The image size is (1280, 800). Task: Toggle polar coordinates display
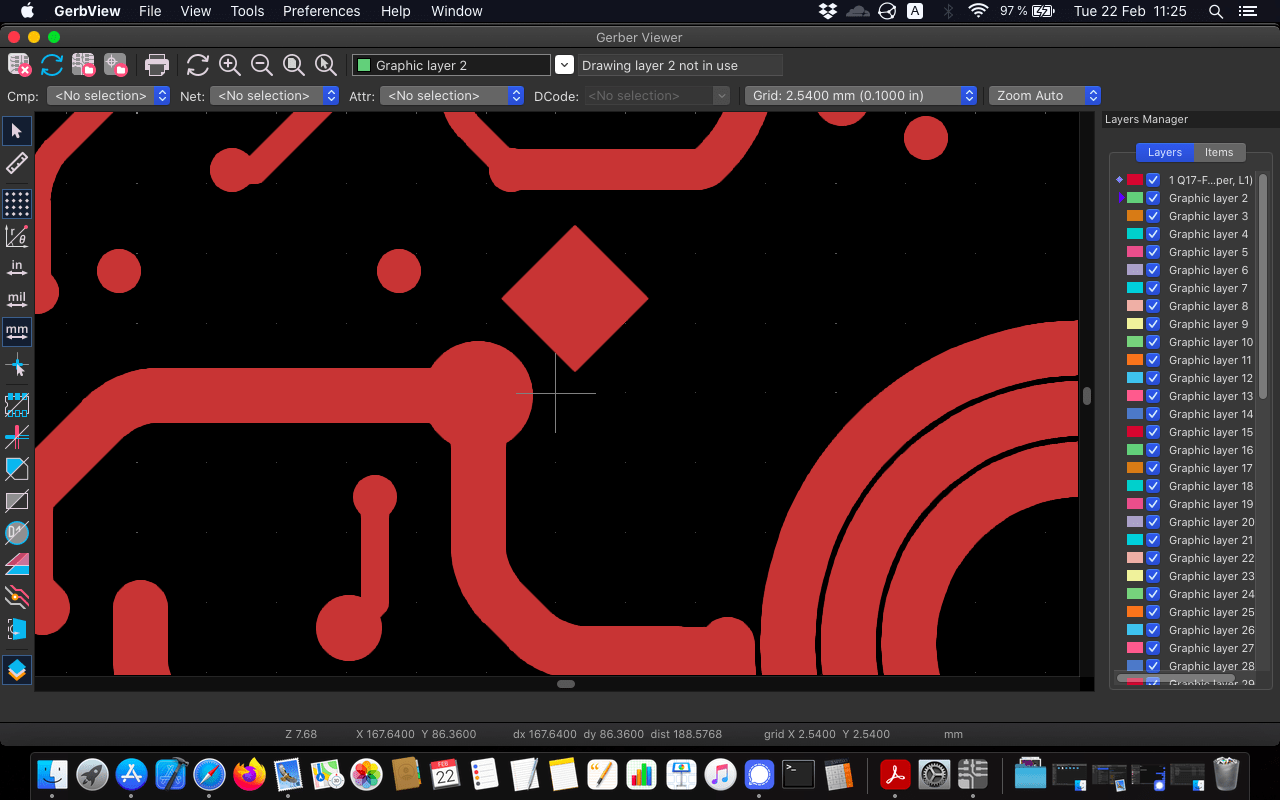[x=17, y=236]
